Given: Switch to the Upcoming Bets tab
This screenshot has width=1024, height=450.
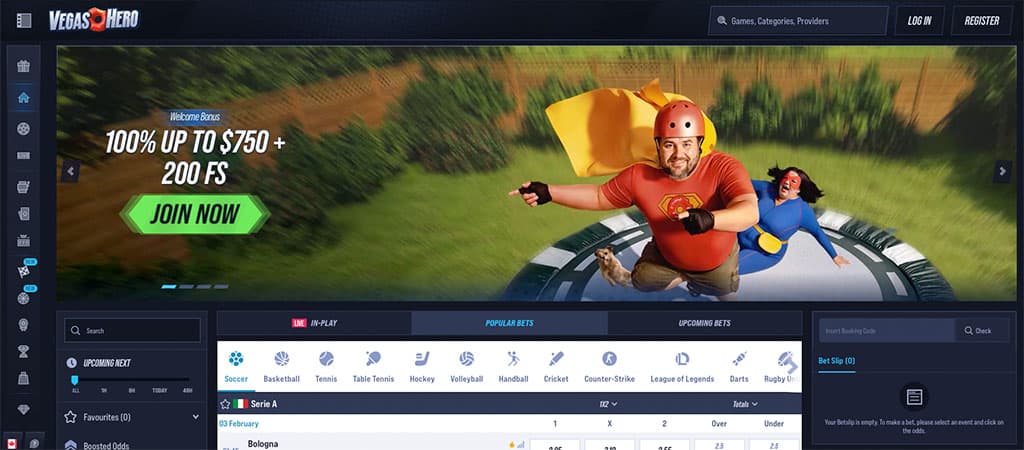Looking at the screenshot, I should coord(704,323).
